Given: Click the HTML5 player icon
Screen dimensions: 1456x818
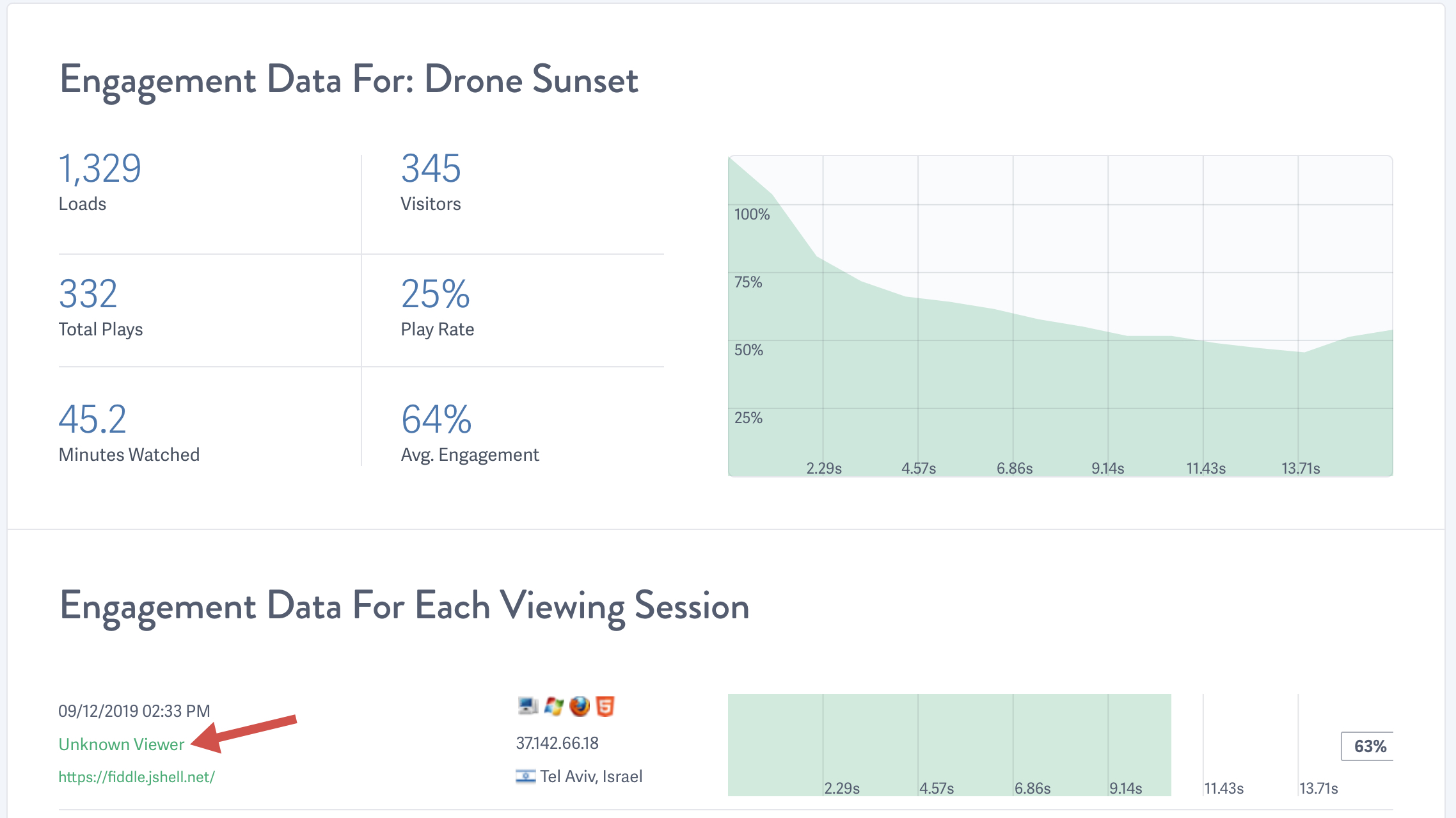Looking at the screenshot, I should click(605, 706).
